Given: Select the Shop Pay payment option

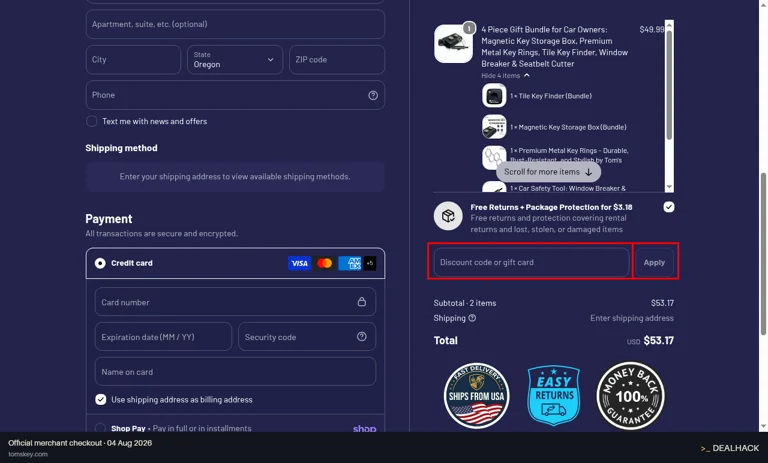Looking at the screenshot, I should 100,428.
